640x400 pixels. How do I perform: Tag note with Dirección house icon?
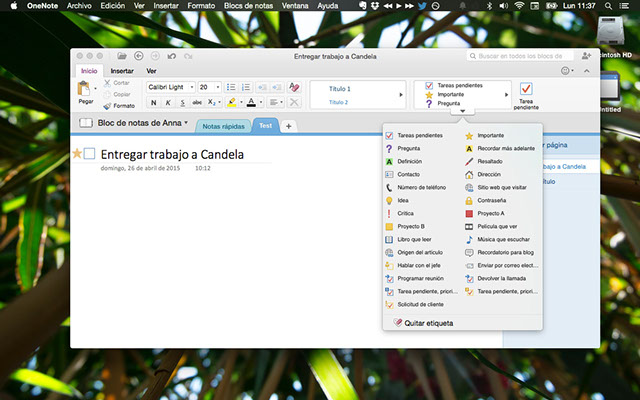[487, 174]
